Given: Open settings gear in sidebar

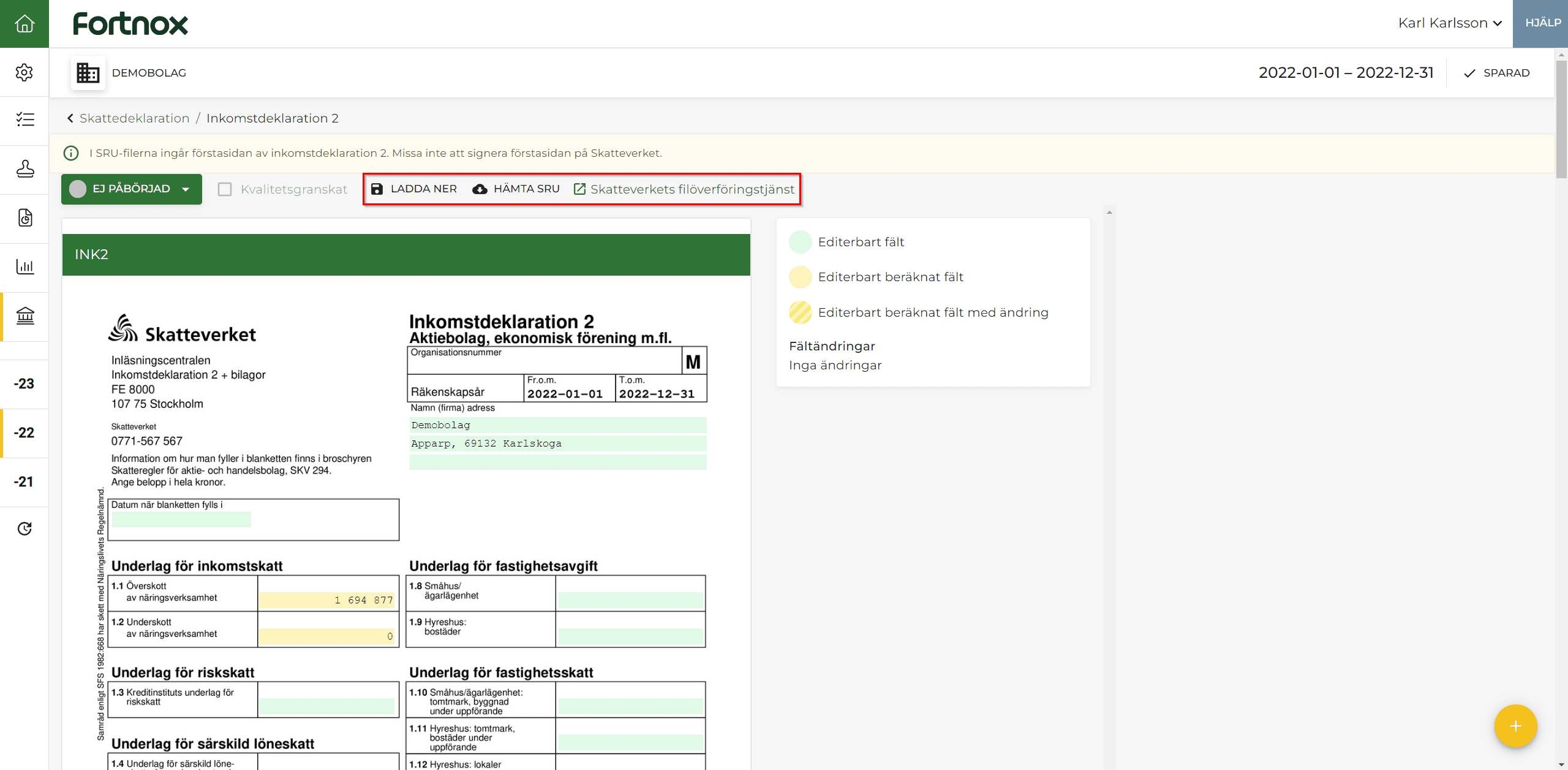Looking at the screenshot, I should (24, 72).
